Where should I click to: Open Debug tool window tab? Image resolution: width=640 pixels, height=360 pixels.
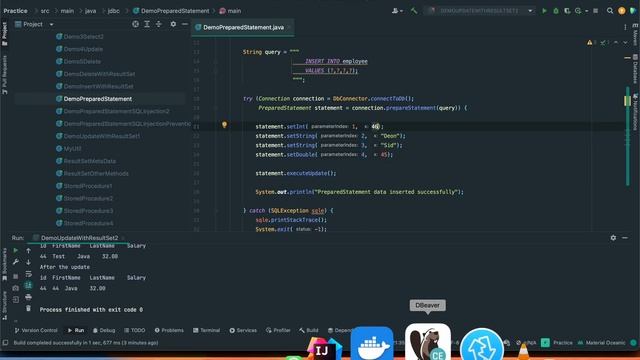pos(104,330)
